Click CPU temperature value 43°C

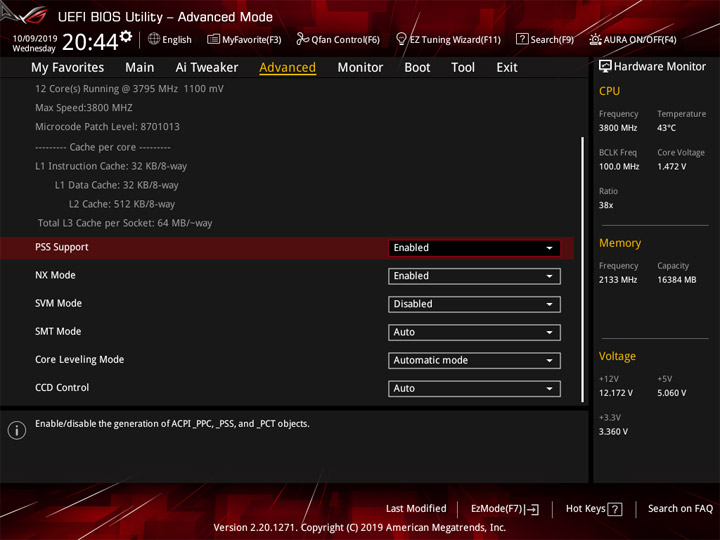(x=666, y=128)
